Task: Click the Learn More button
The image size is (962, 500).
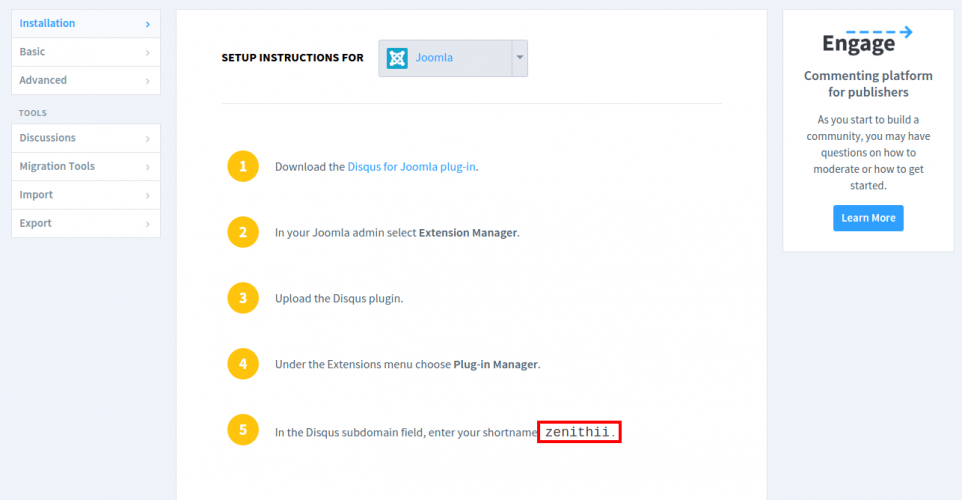Action: click(868, 218)
